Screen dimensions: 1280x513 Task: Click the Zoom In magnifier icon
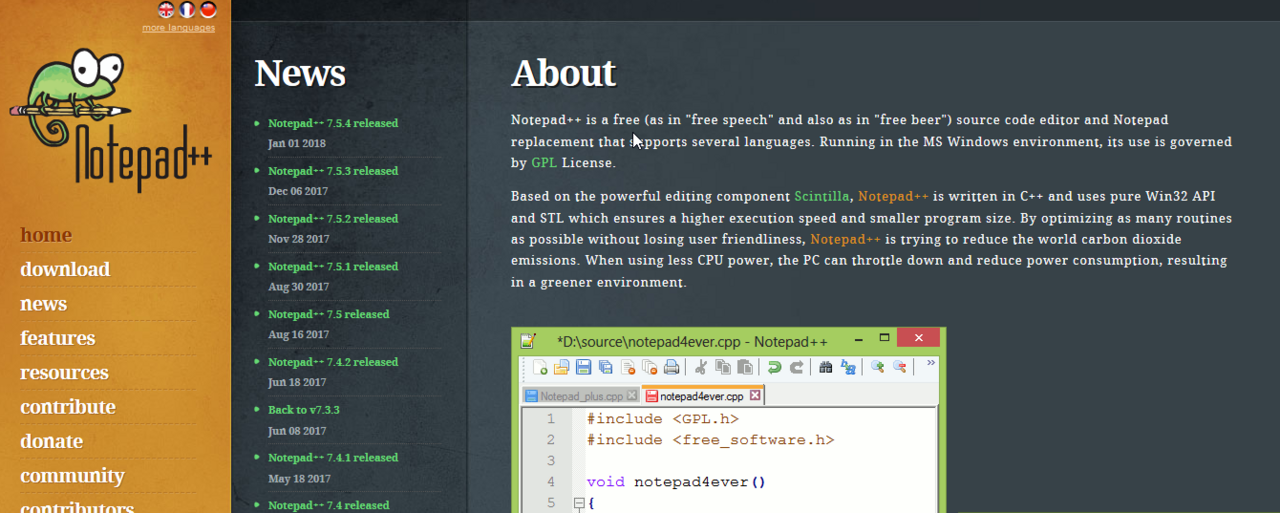pos(877,367)
